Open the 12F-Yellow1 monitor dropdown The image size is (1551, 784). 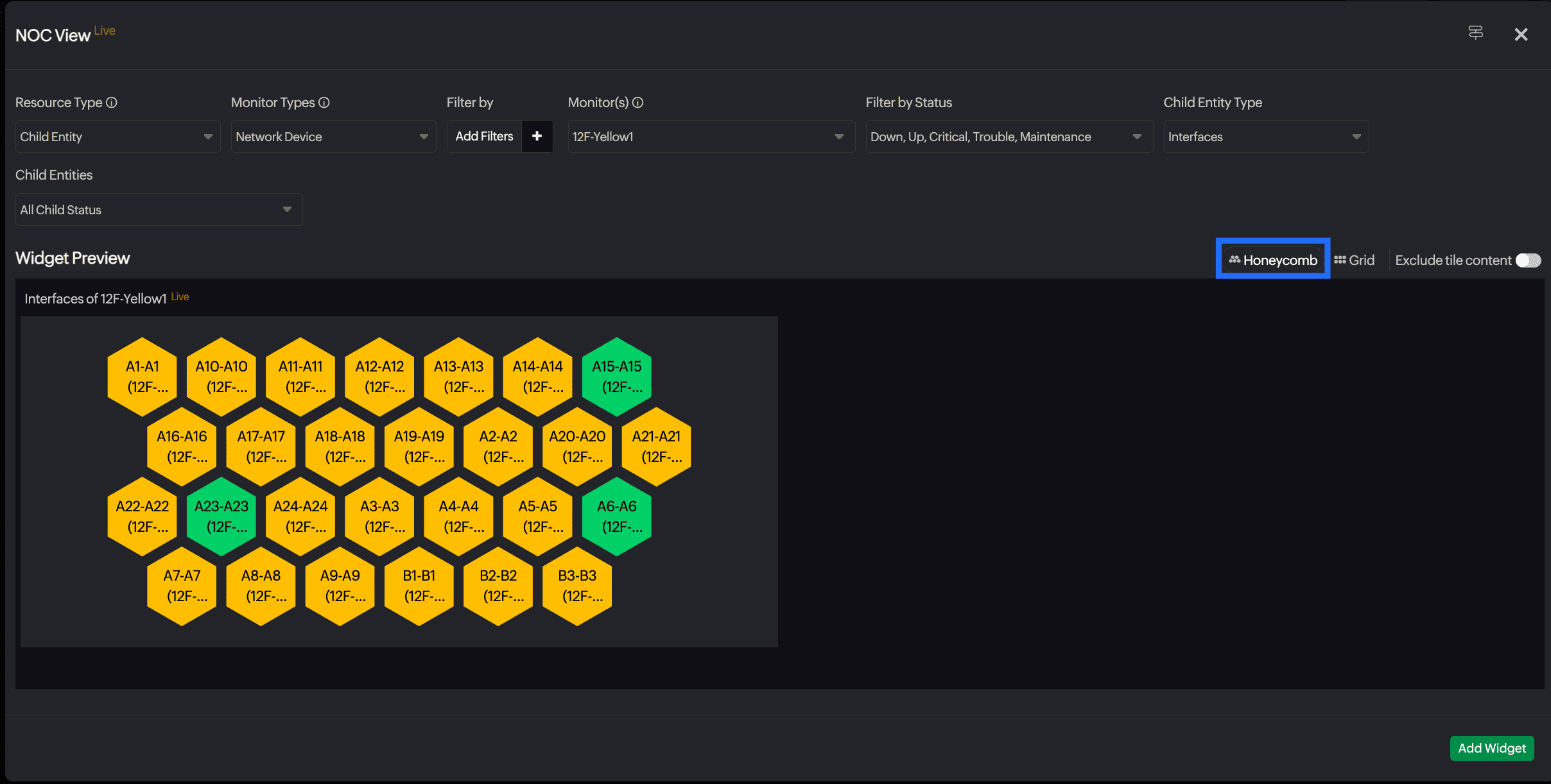click(x=710, y=137)
